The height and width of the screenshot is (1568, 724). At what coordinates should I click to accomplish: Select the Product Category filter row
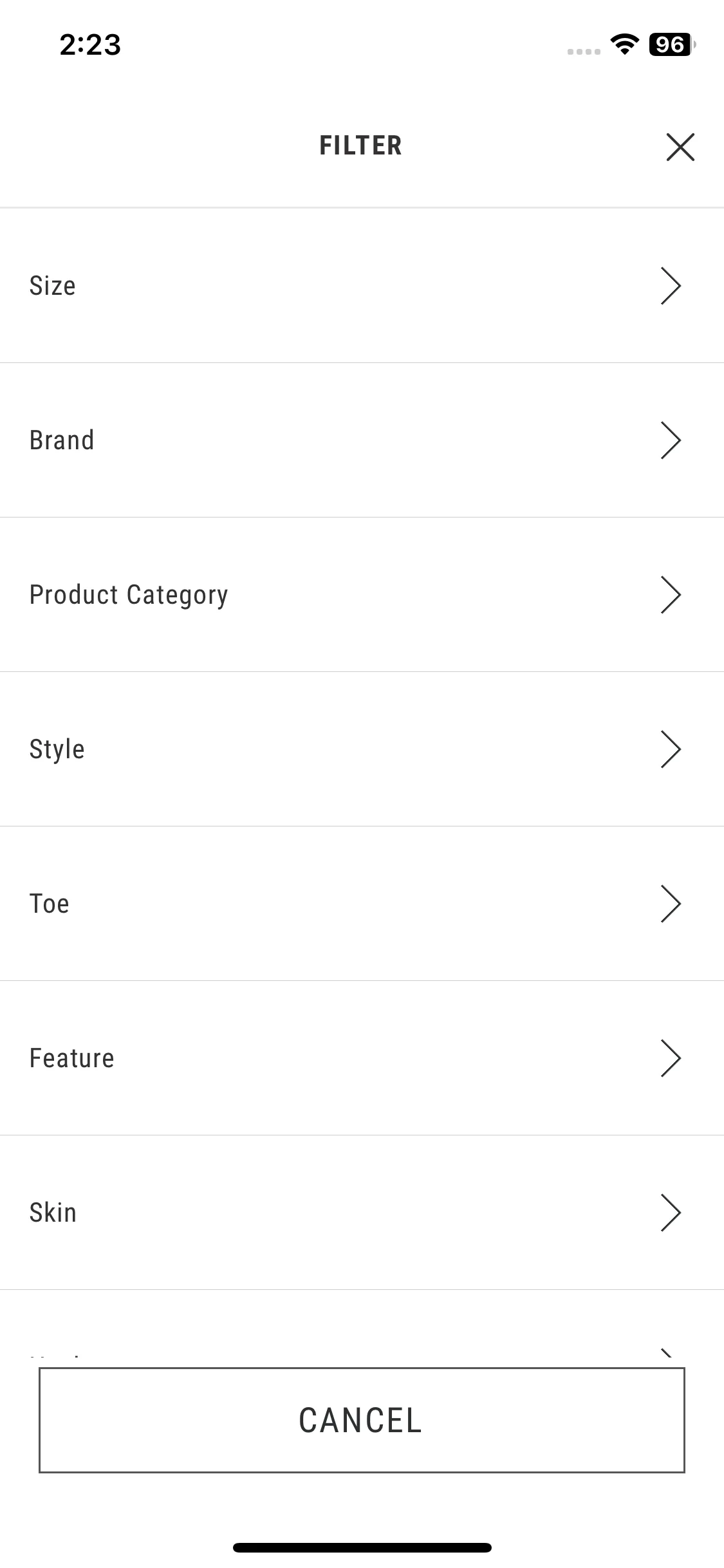coord(362,595)
